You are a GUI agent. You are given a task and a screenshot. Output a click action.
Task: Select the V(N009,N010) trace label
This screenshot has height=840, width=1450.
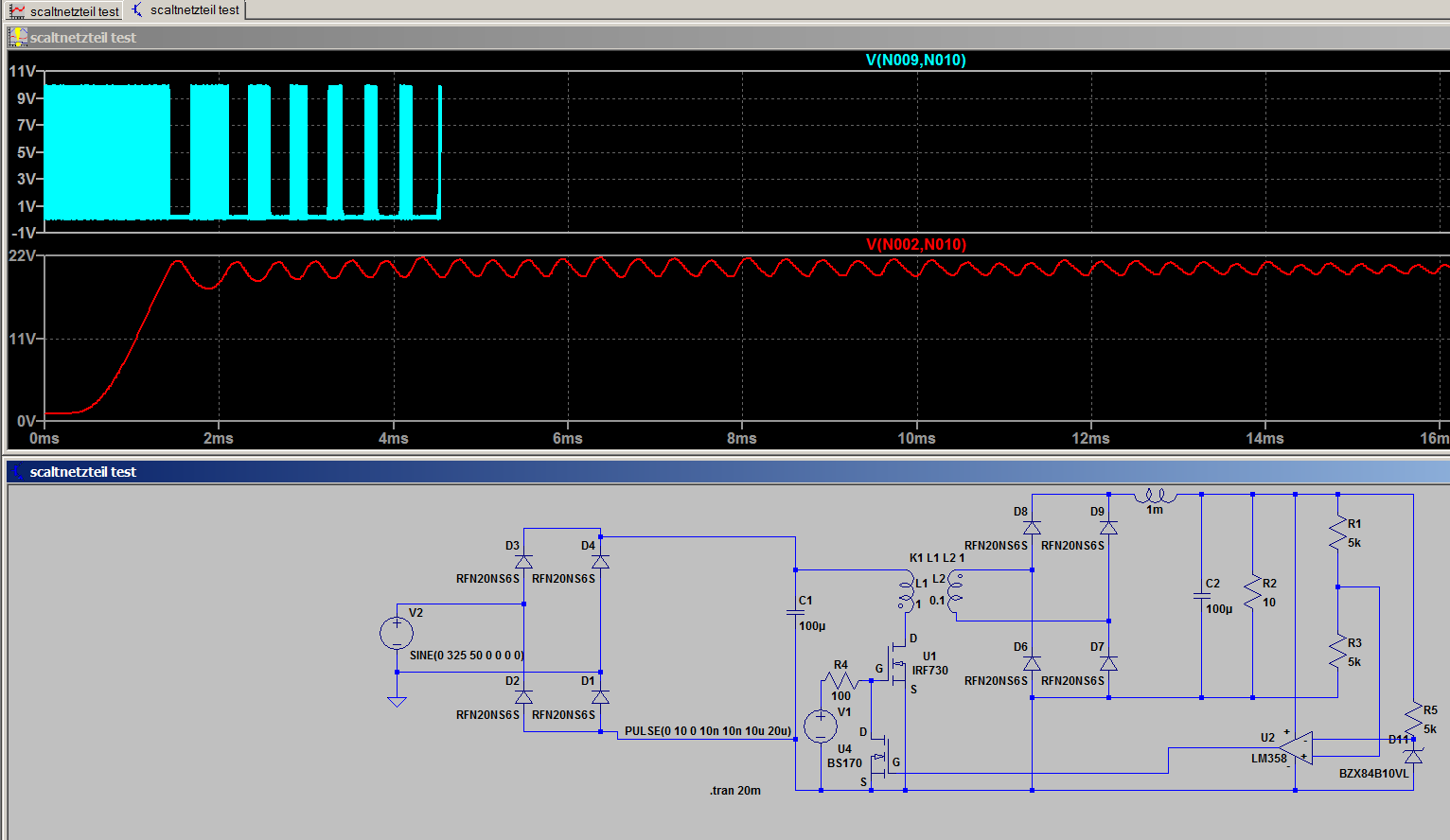[915, 60]
